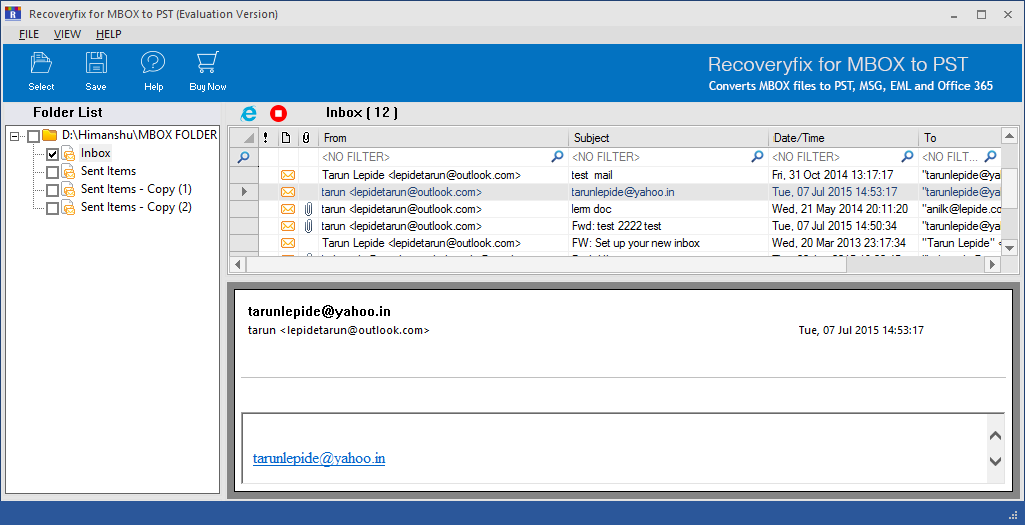
Task: Click the red stop icon
Action: (278, 113)
